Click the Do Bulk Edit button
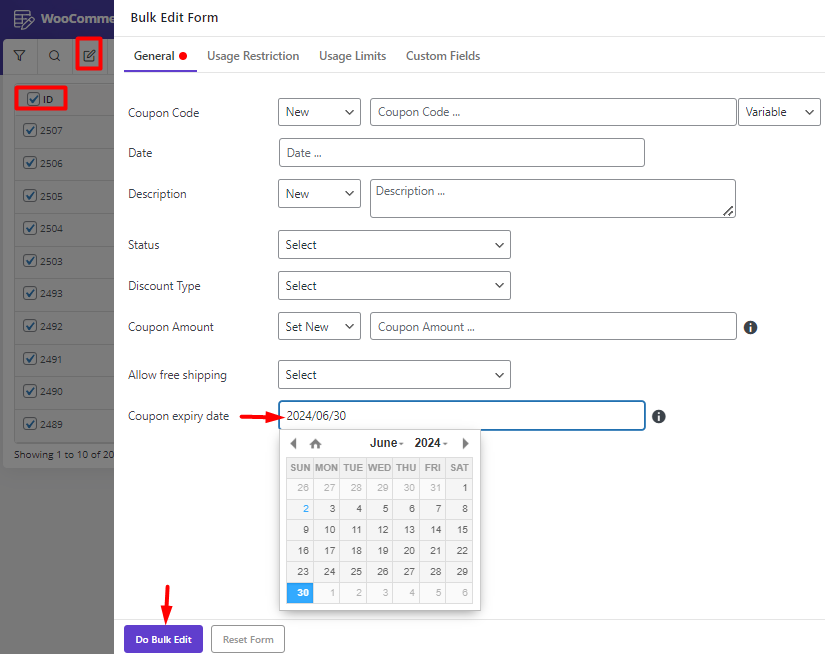Viewport: 825px width, 654px height. coord(164,639)
